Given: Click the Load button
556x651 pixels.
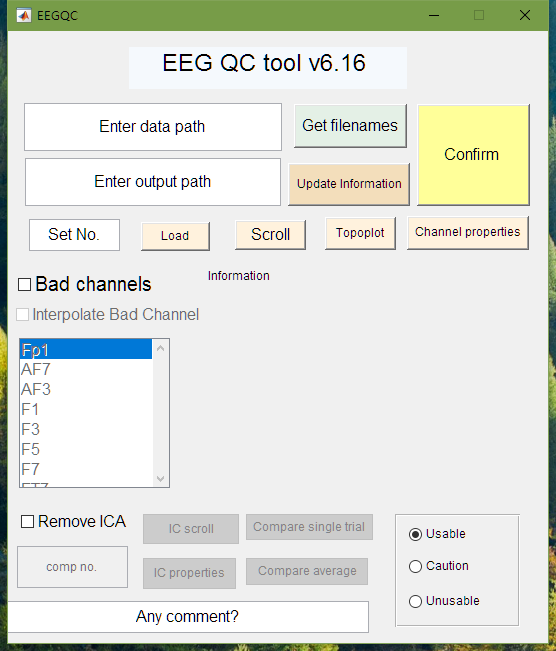Looking at the screenshot, I should (x=175, y=236).
